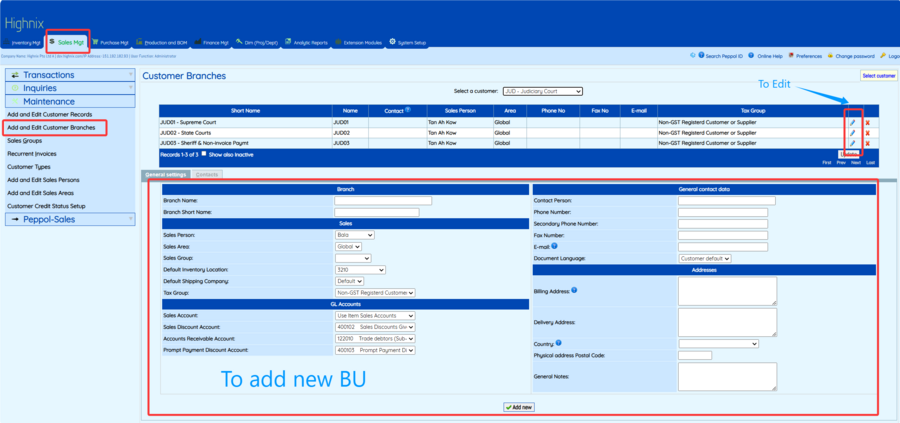Open the Document Language dropdown

pyautogui.click(x=704, y=258)
